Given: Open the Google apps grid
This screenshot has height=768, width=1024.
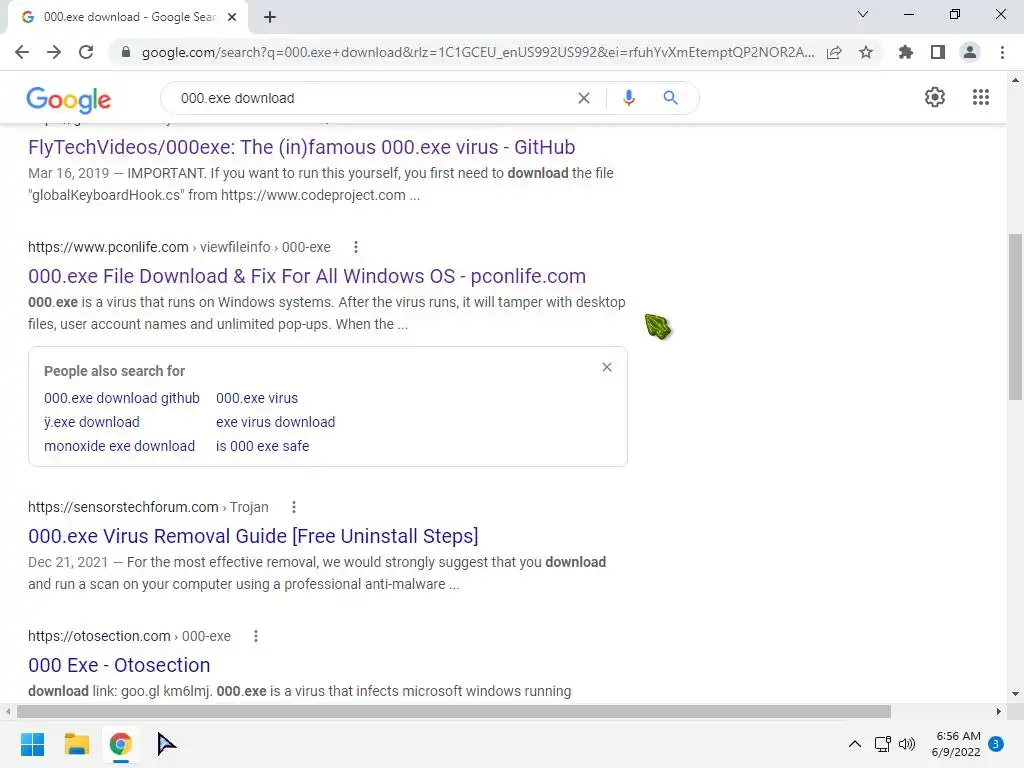Looking at the screenshot, I should pos(981,97).
